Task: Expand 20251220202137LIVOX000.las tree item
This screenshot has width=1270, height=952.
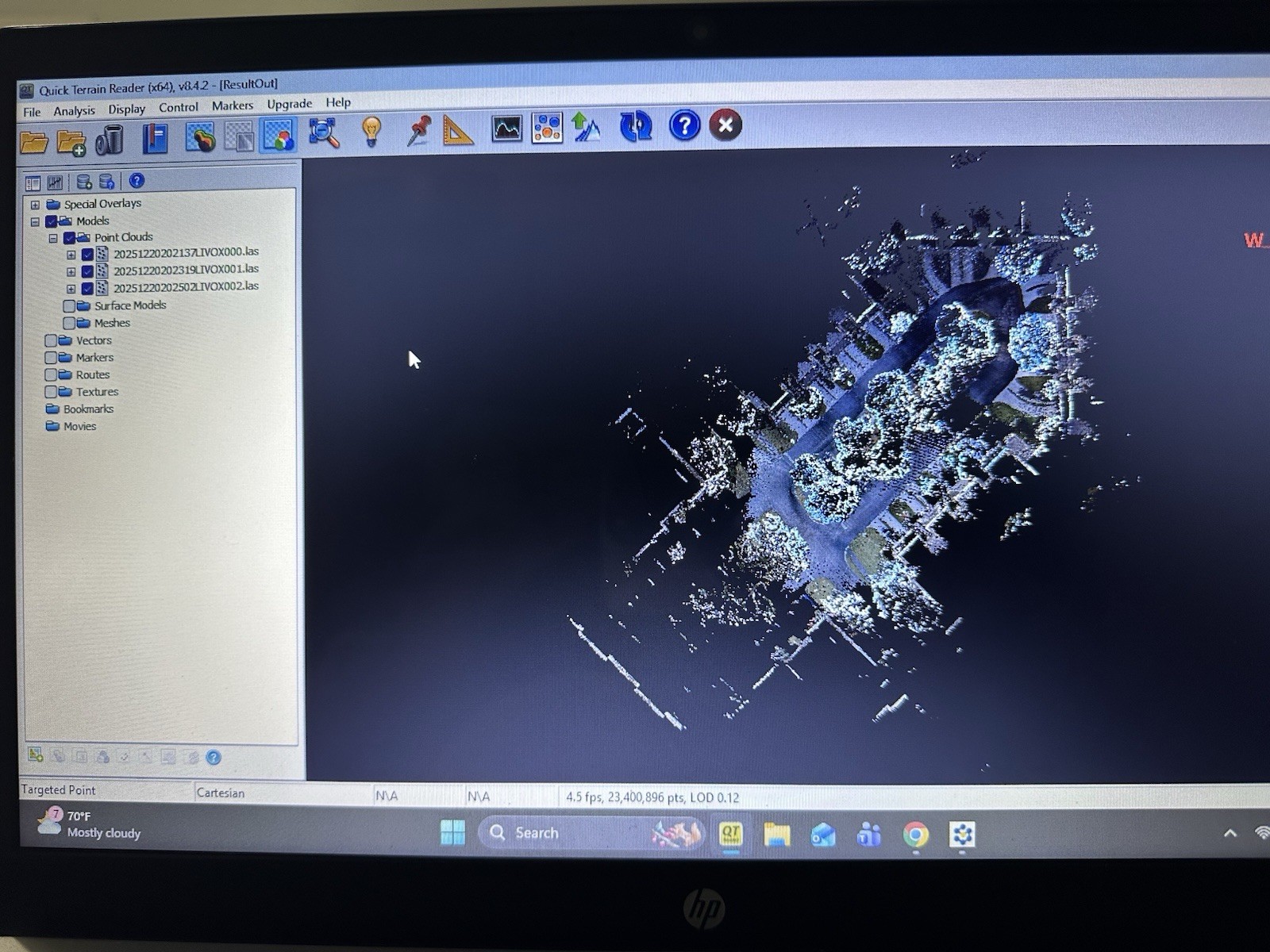Action: [x=71, y=255]
